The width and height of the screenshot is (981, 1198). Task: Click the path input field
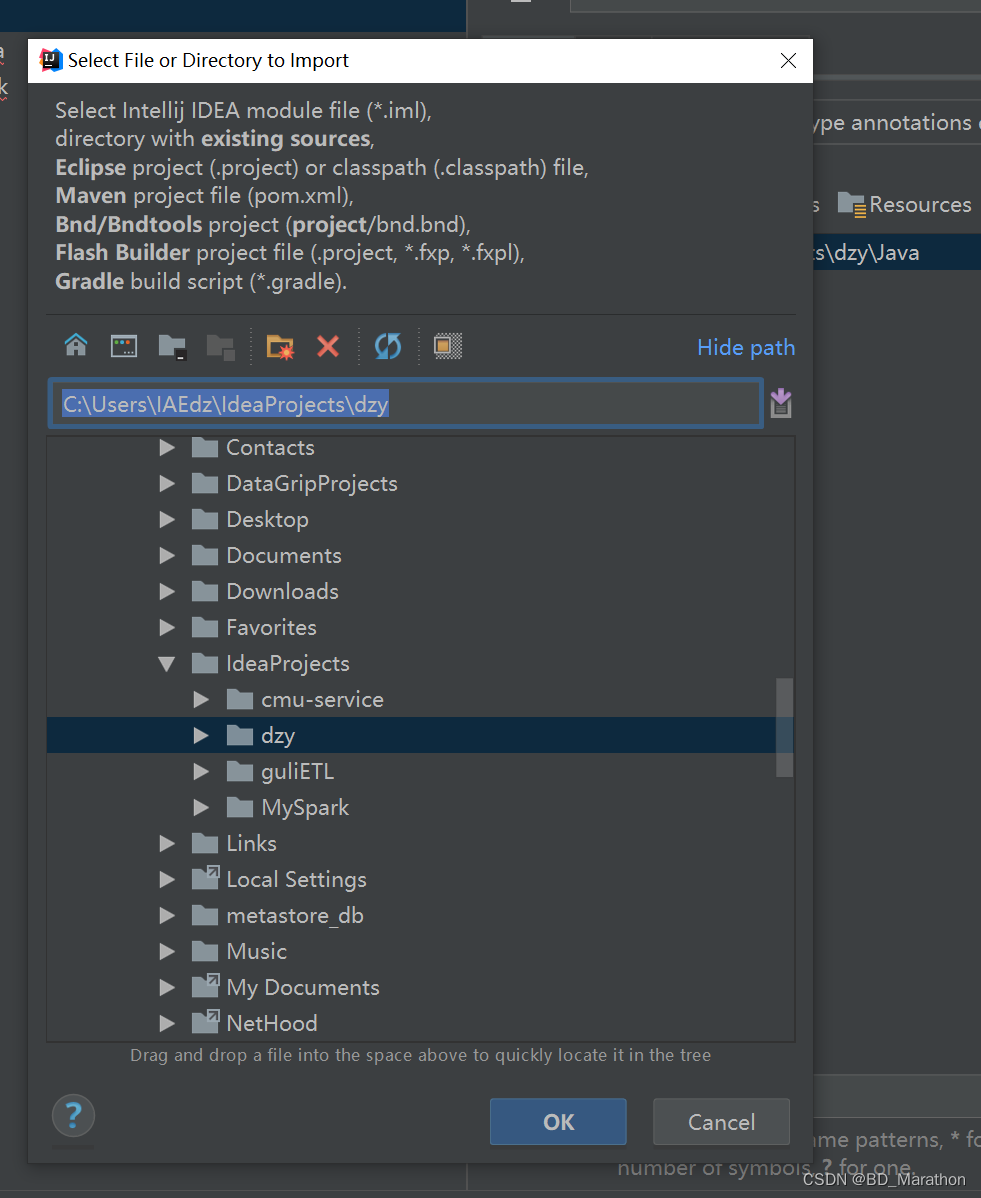406,403
